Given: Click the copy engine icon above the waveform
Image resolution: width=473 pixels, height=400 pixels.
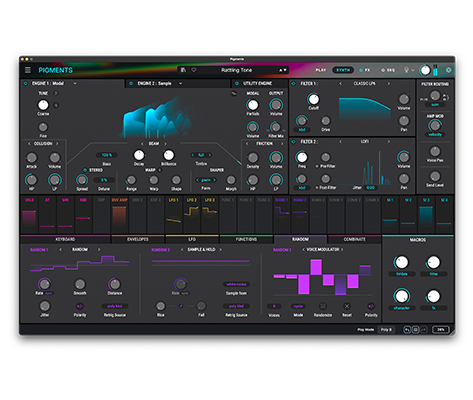Looking at the screenshot, I should (233, 94).
